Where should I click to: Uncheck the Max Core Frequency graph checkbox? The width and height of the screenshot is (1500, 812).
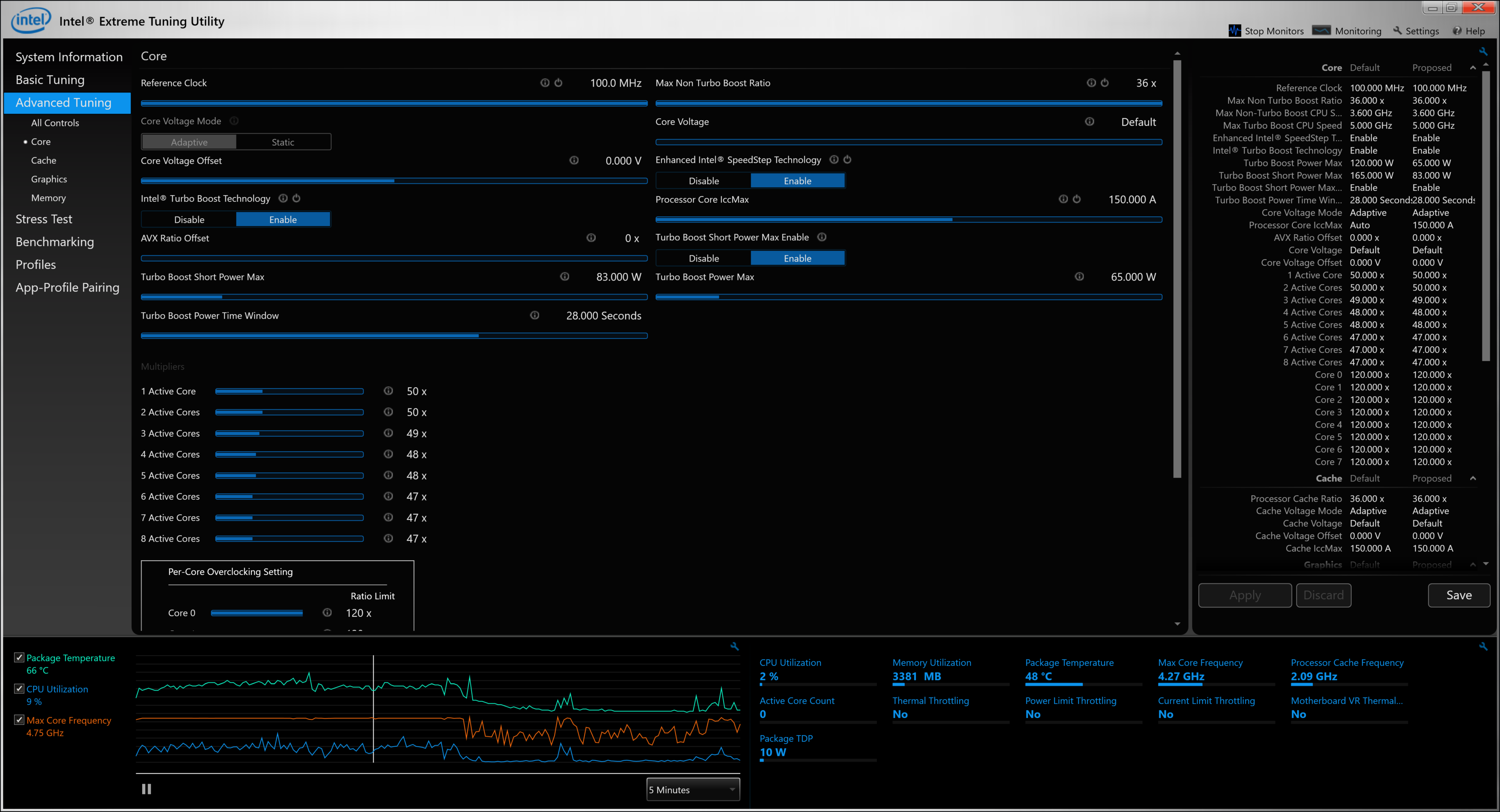pos(19,720)
